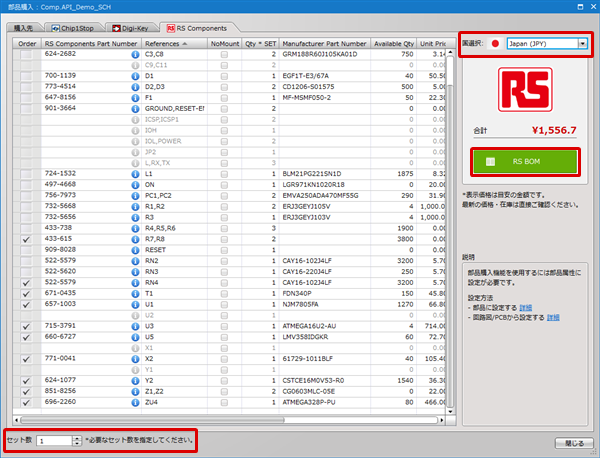Open info icon for PC1,PC2 row
The width and height of the screenshot is (600, 458).
135,196
